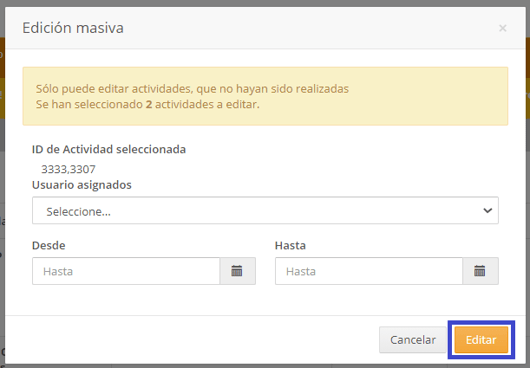The height and width of the screenshot is (368, 530).
Task: Close the Edición masiva dialog
Action: coord(503,28)
